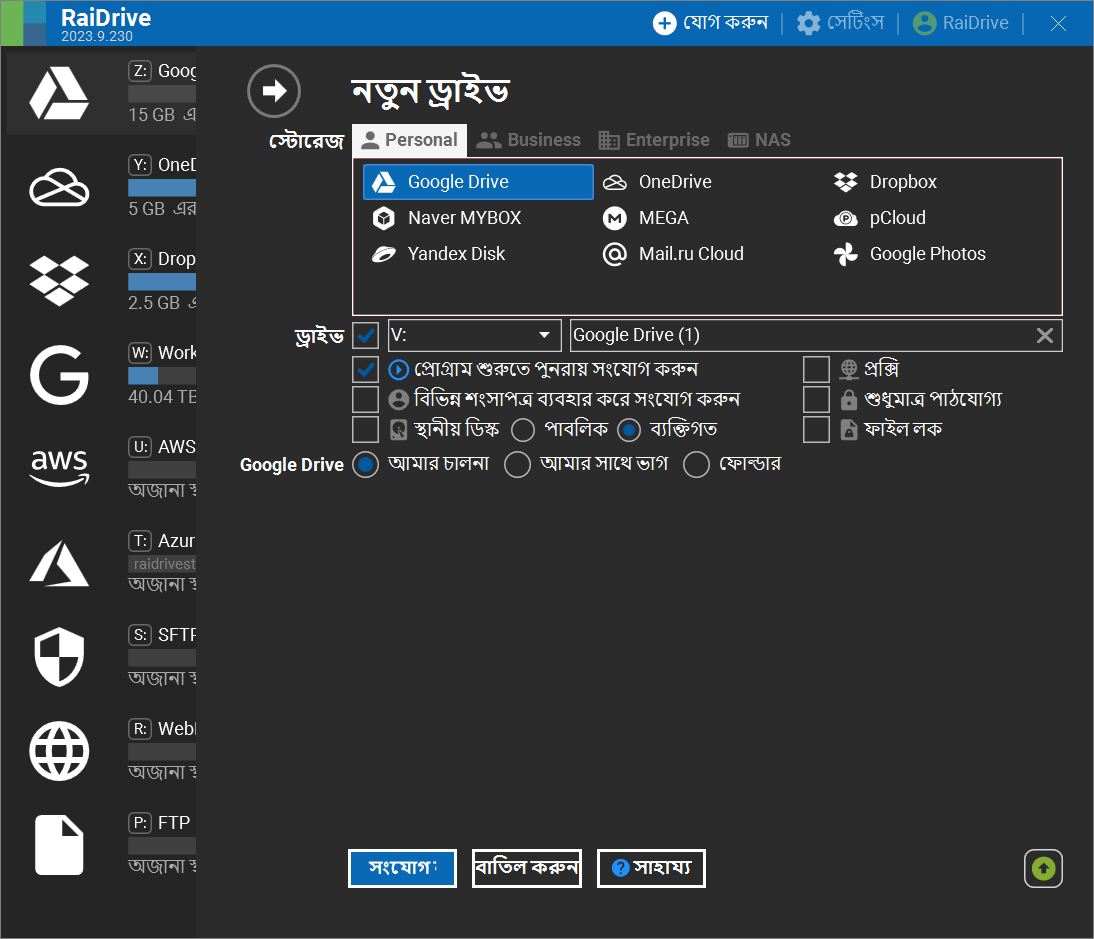
Task: Enable the read-only checkbox
Action: point(816,400)
